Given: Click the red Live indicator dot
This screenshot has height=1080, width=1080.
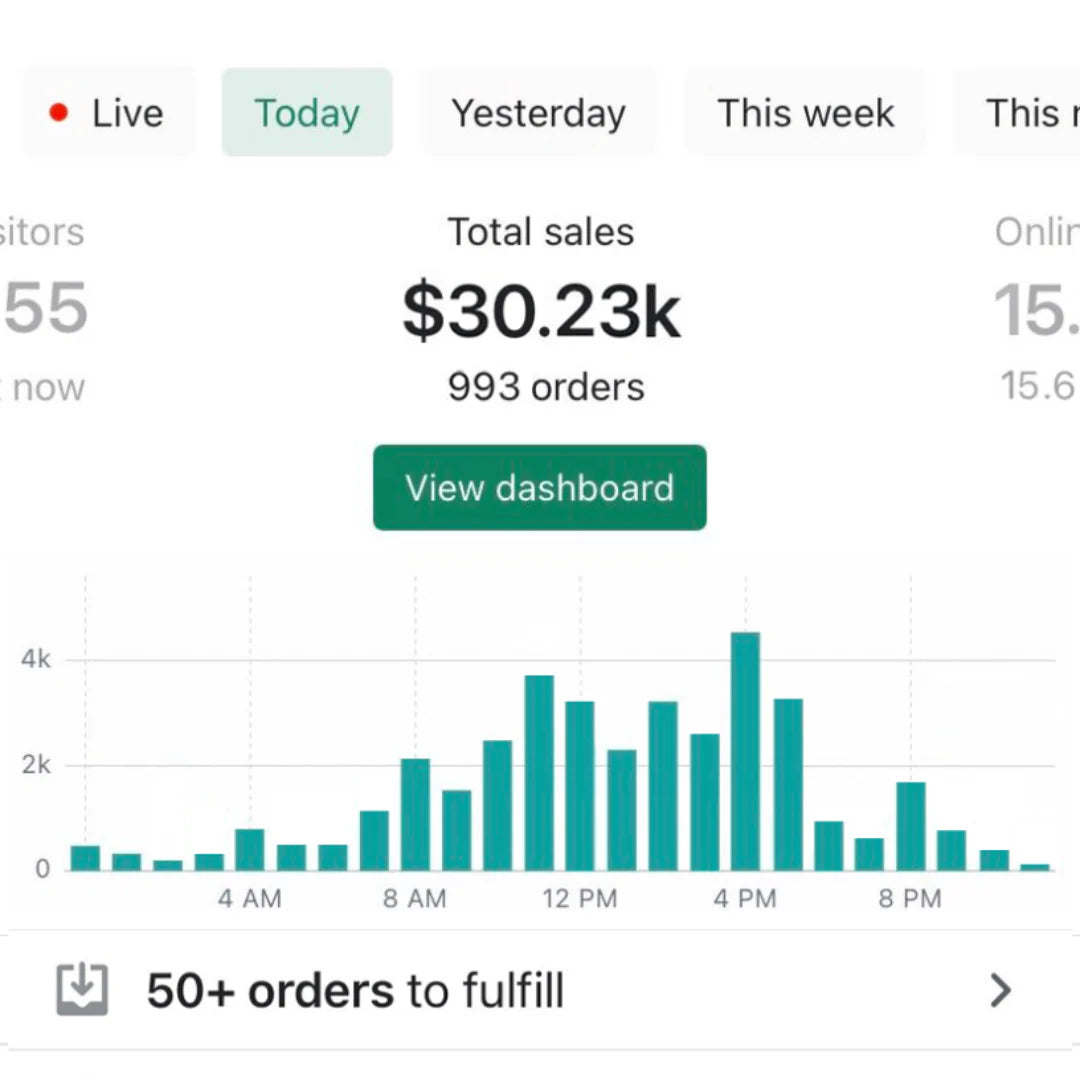Looking at the screenshot, I should [x=59, y=113].
